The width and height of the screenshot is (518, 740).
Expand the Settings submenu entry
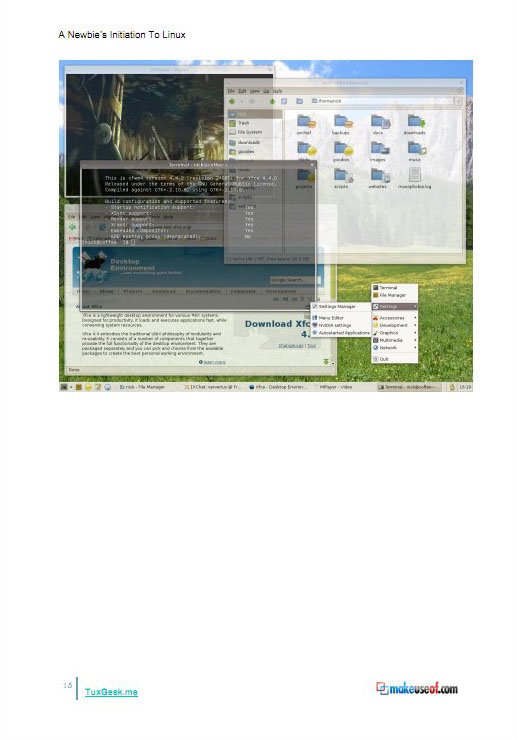click(394, 307)
